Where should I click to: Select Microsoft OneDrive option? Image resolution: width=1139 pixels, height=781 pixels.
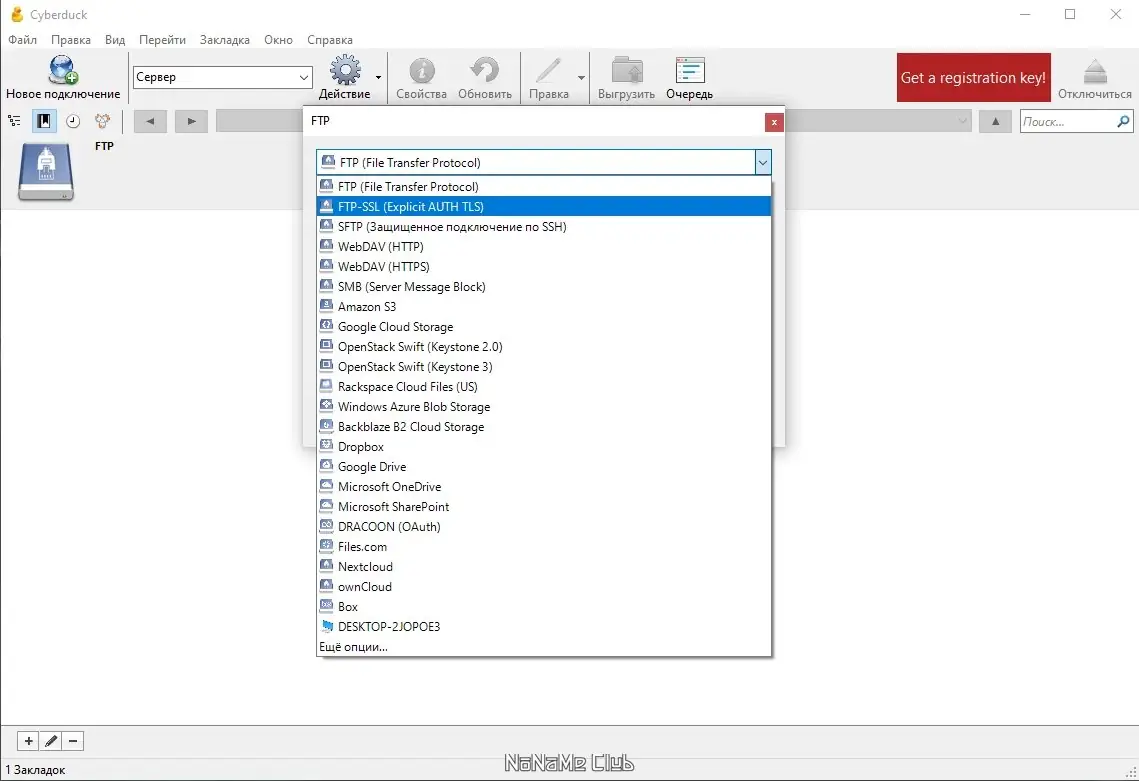coord(544,487)
